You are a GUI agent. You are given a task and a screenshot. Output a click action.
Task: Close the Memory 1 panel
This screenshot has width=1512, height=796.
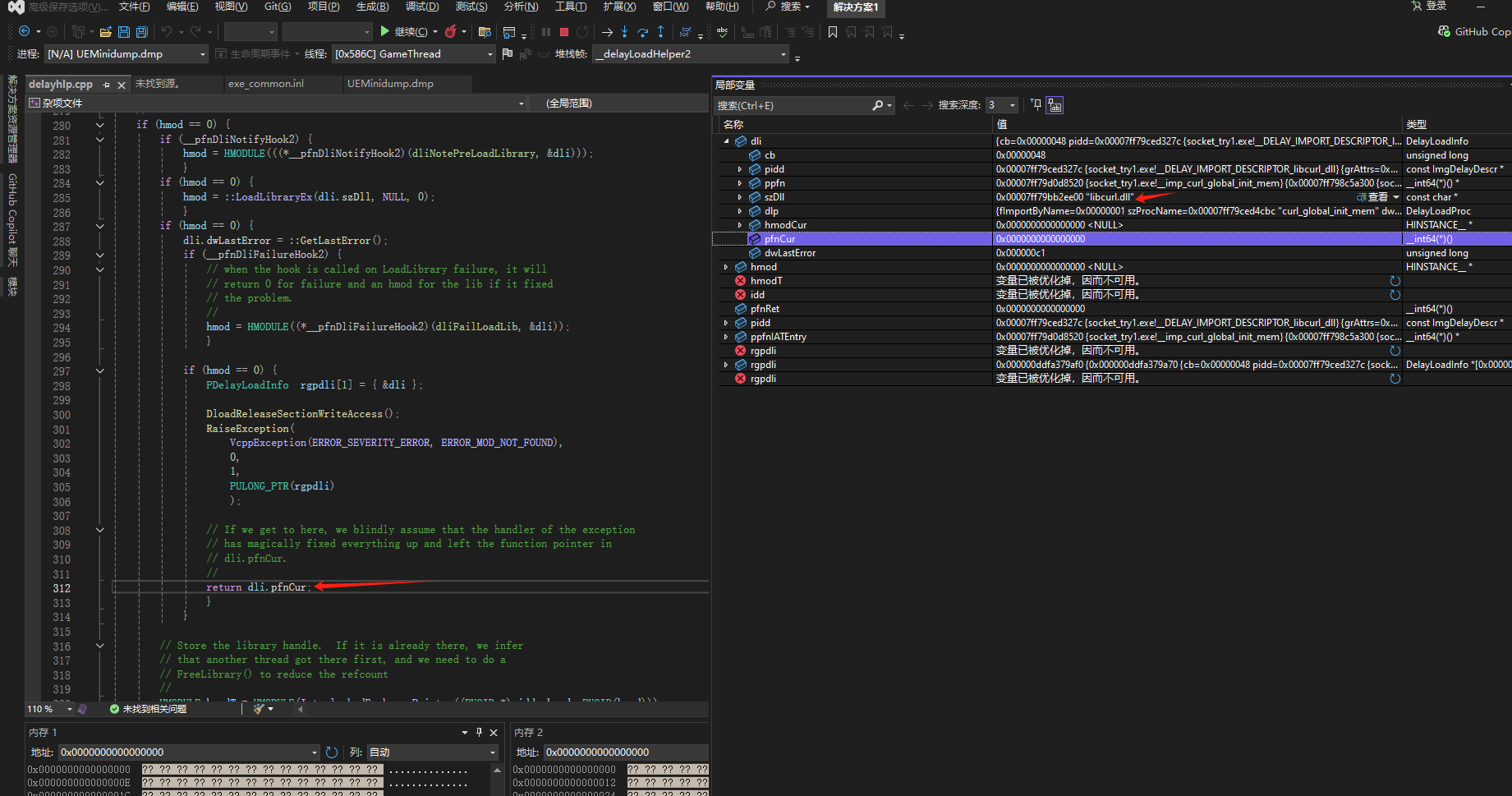point(494,732)
